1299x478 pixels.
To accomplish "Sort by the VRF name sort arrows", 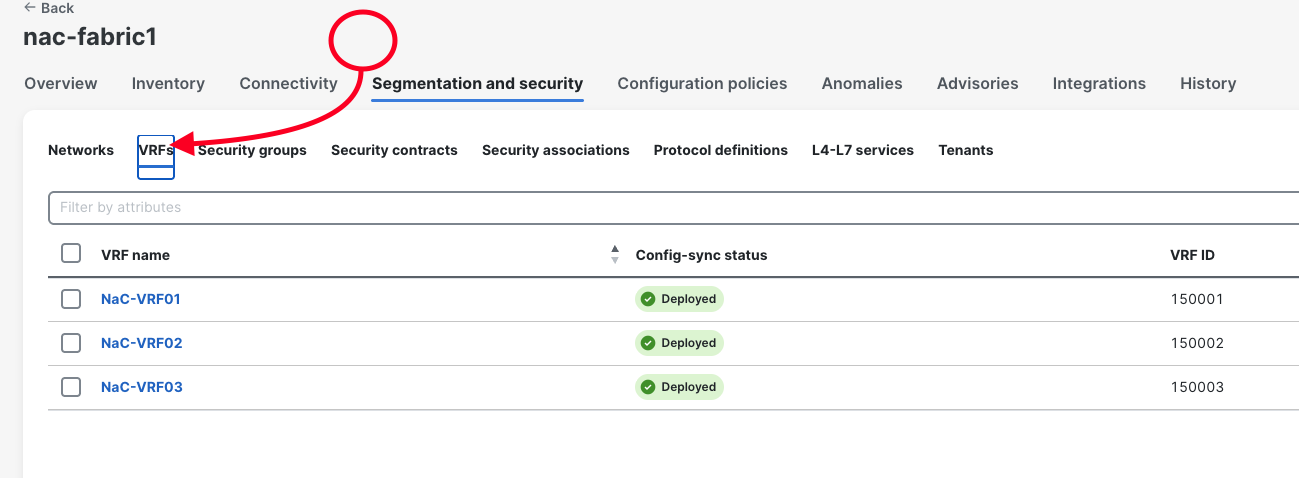I will (615, 255).
